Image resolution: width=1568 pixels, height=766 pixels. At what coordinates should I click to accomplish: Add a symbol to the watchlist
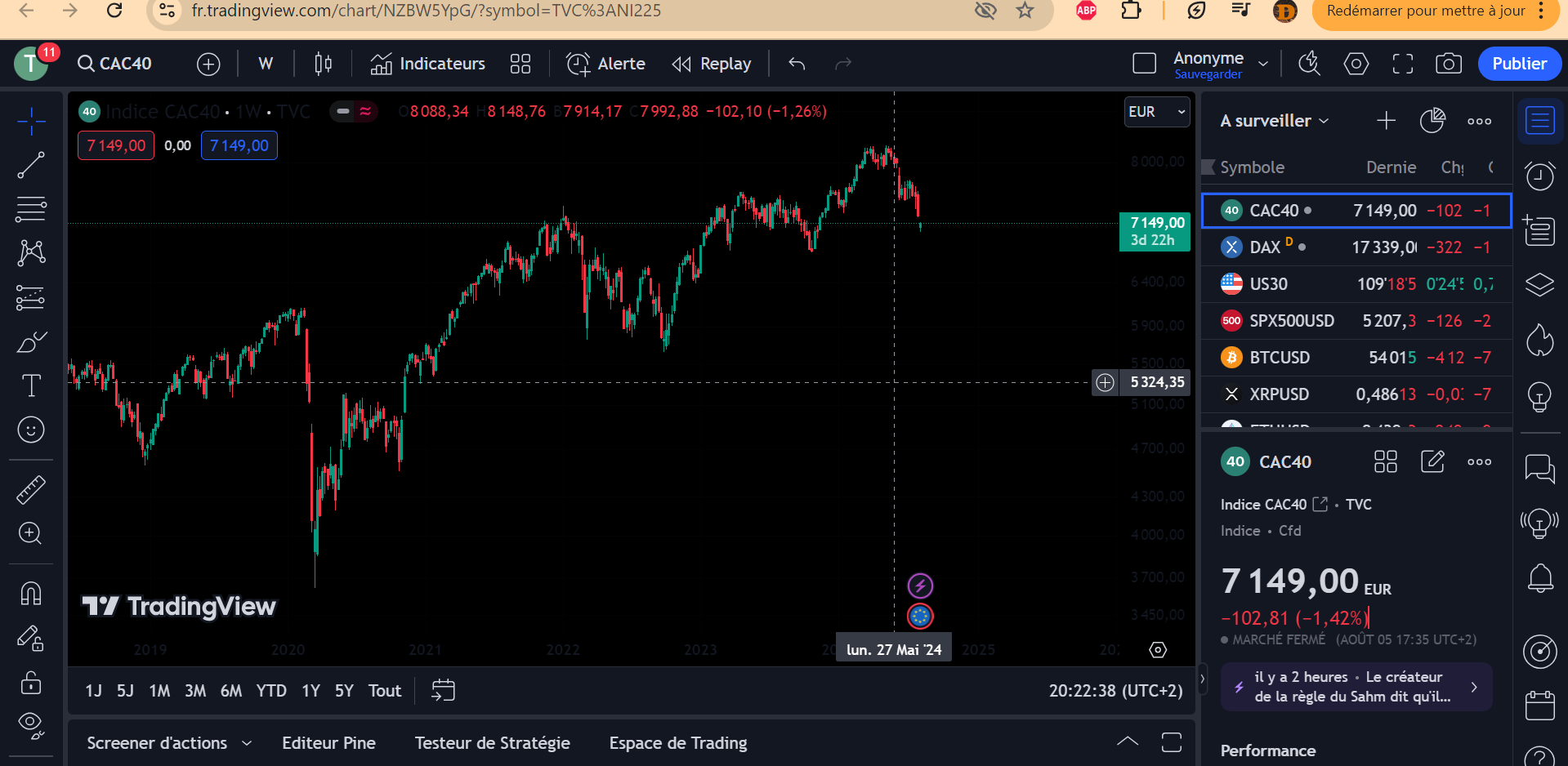click(1386, 121)
